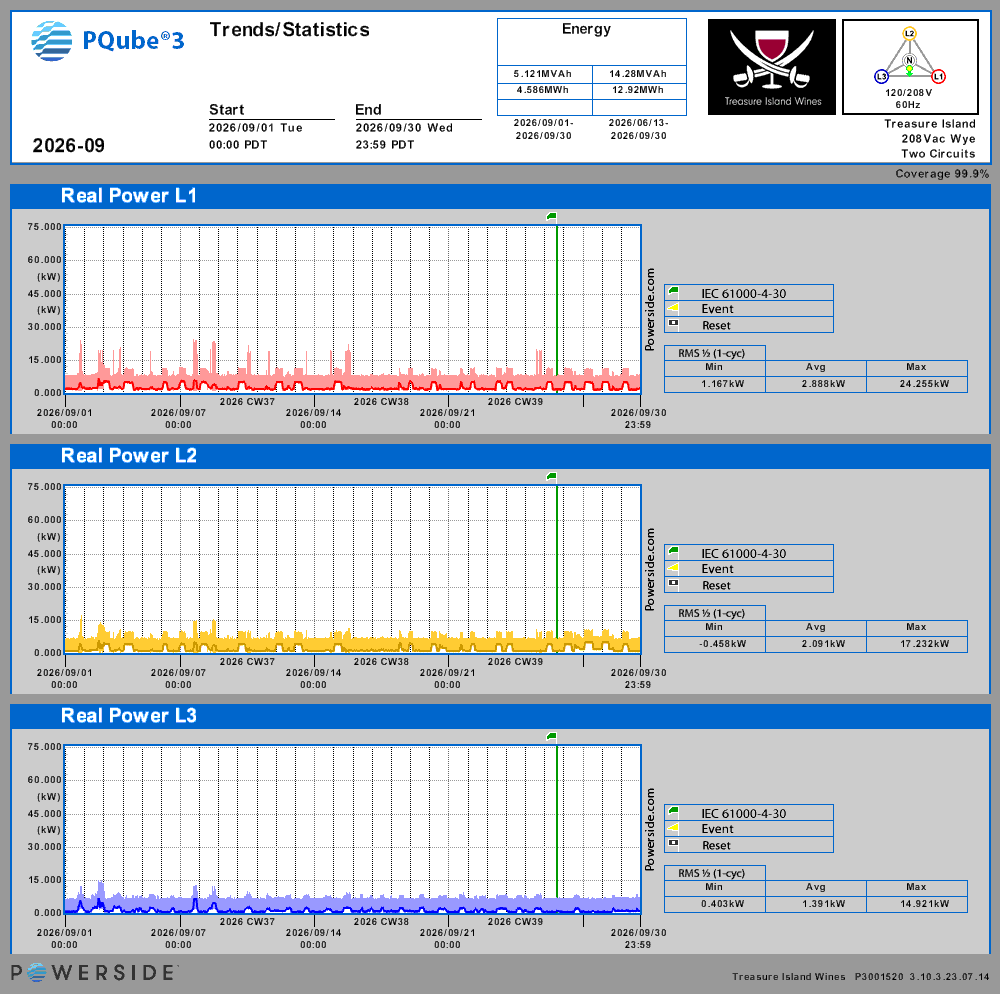Image resolution: width=1000 pixels, height=994 pixels.
Task: Click green IEC 61000-4-30 flag icon in L2 legend
Action: 673,552
